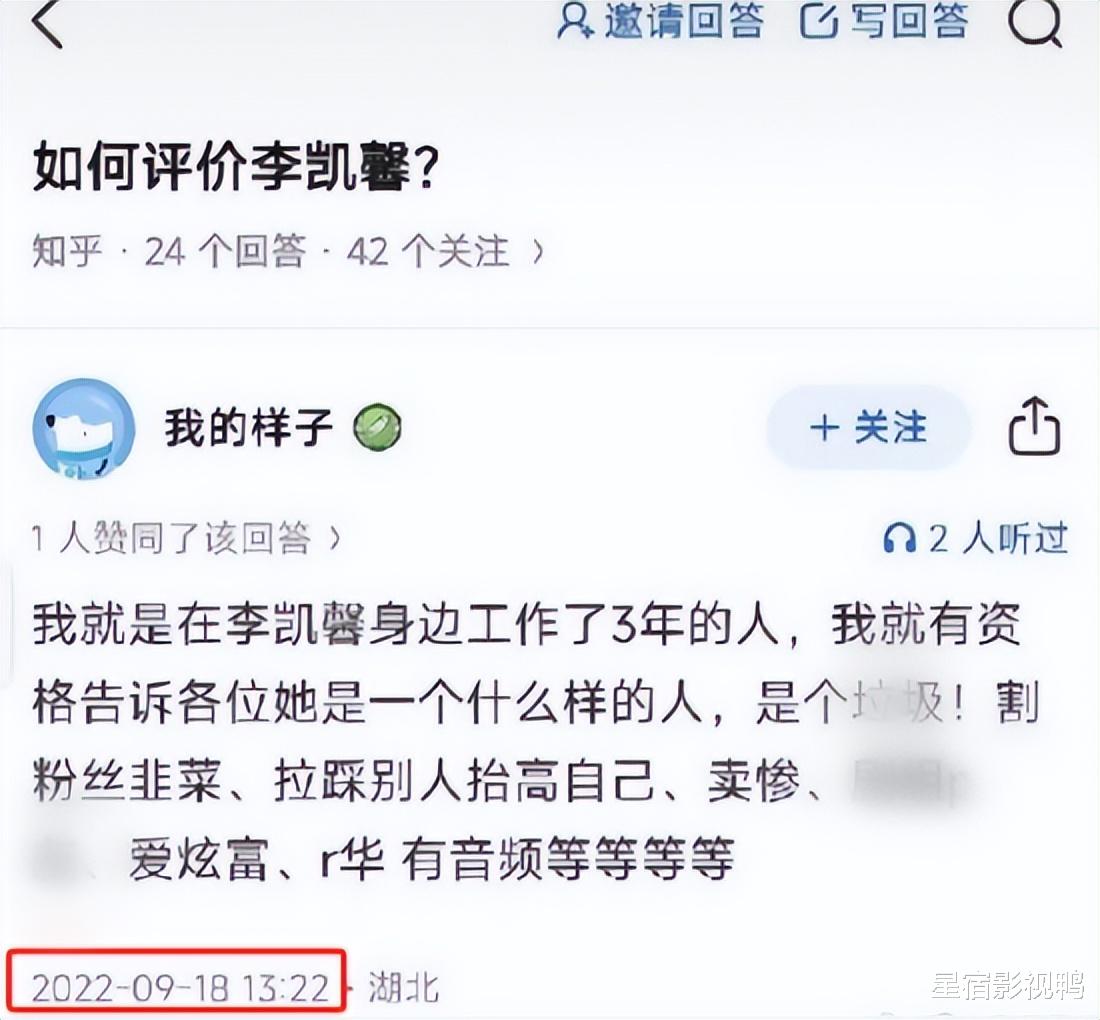The image size is (1100, 1020).
Task: Click the 2 人听过 listen count
Action: pos(998,539)
